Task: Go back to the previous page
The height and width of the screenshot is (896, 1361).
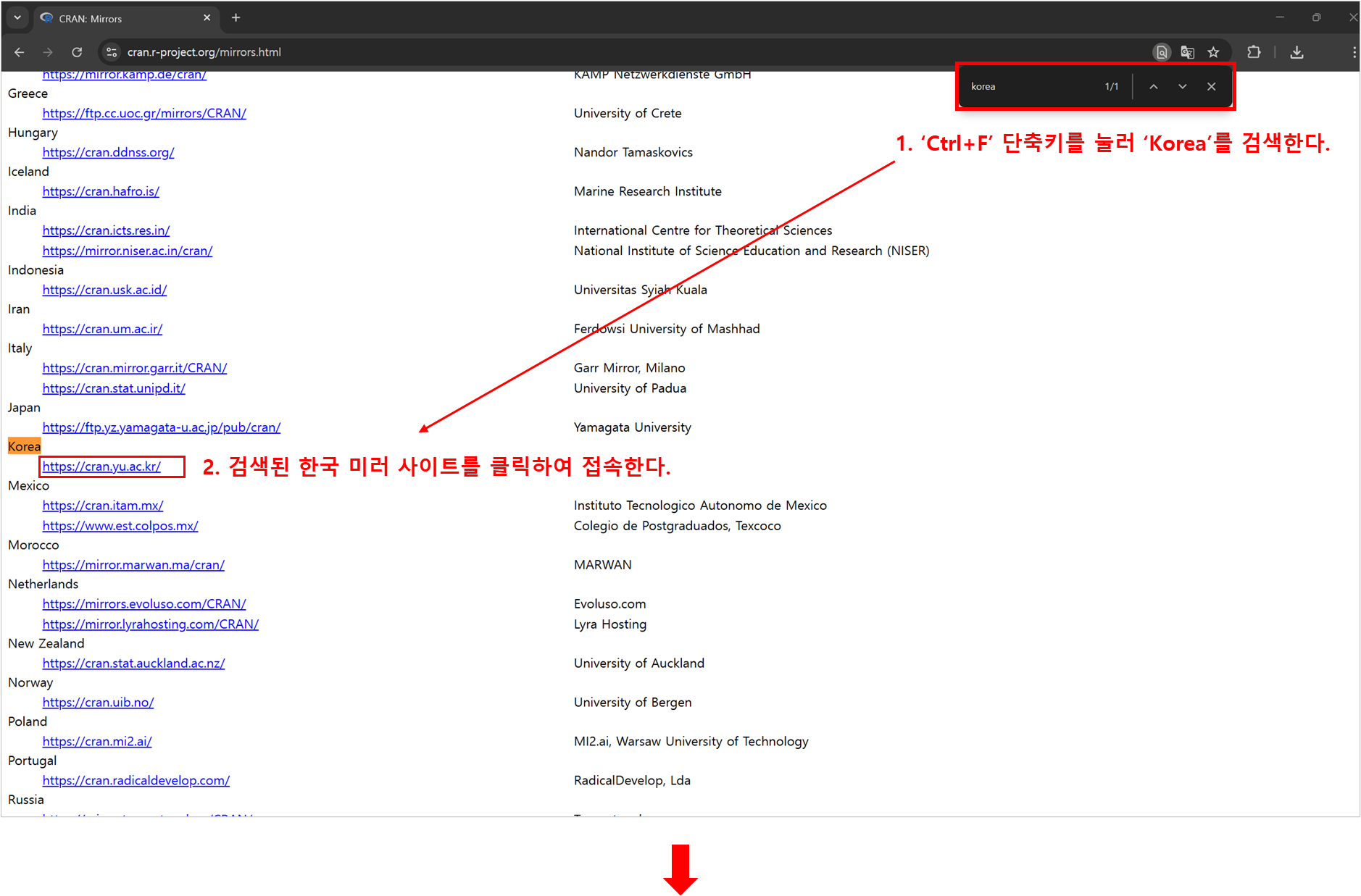Action: click(19, 51)
